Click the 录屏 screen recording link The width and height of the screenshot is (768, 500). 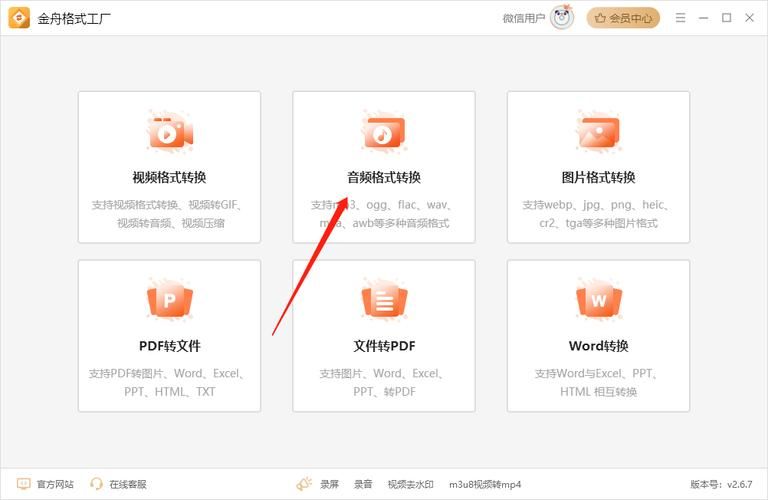[x=330, y=484]
